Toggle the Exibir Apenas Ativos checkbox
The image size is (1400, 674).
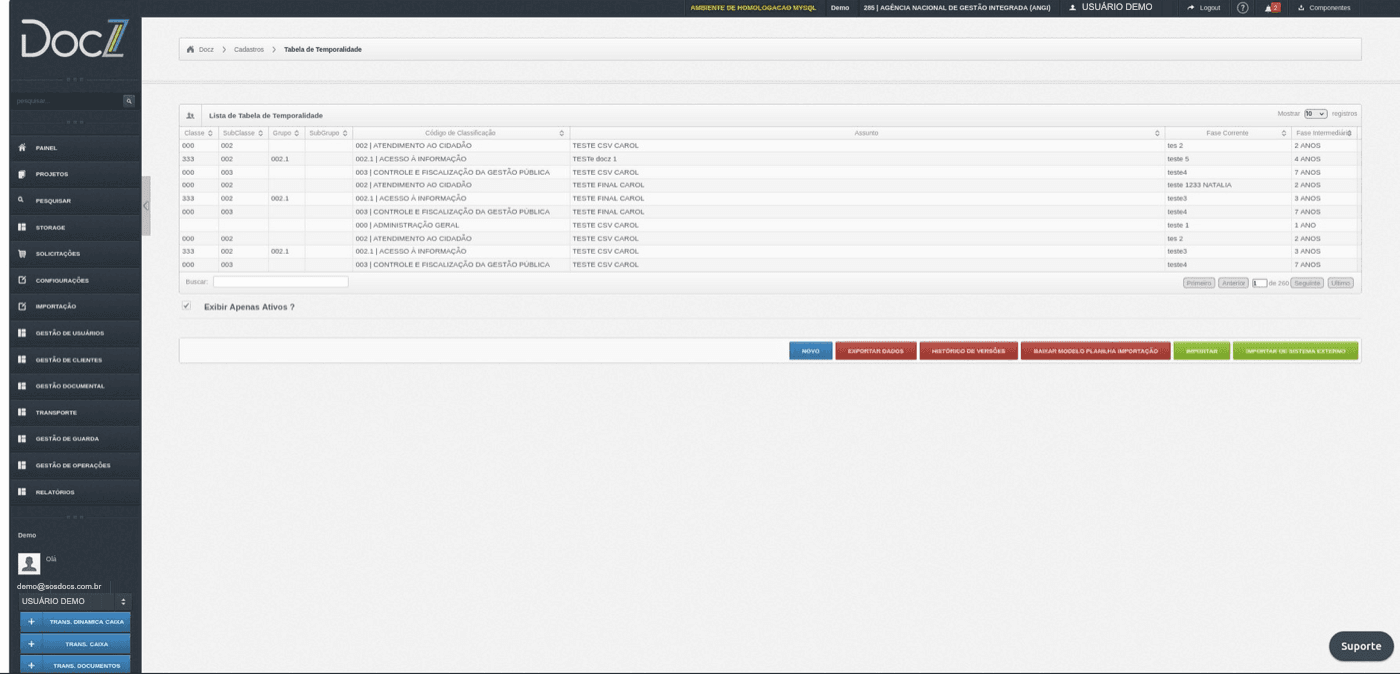click(186, 306)
